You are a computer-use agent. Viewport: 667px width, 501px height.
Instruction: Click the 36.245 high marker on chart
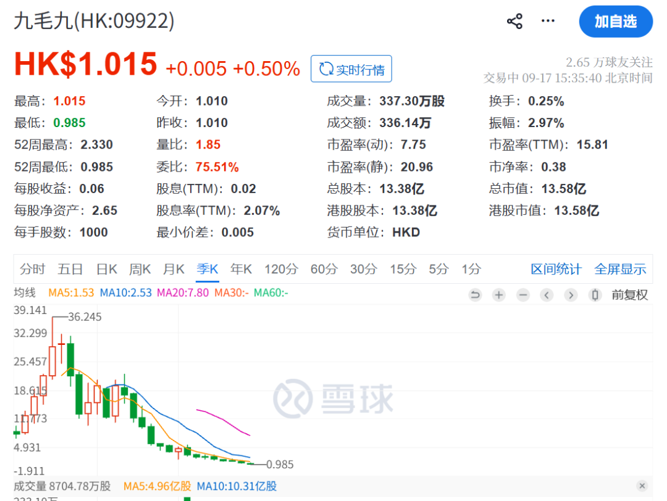pos(85,317)
